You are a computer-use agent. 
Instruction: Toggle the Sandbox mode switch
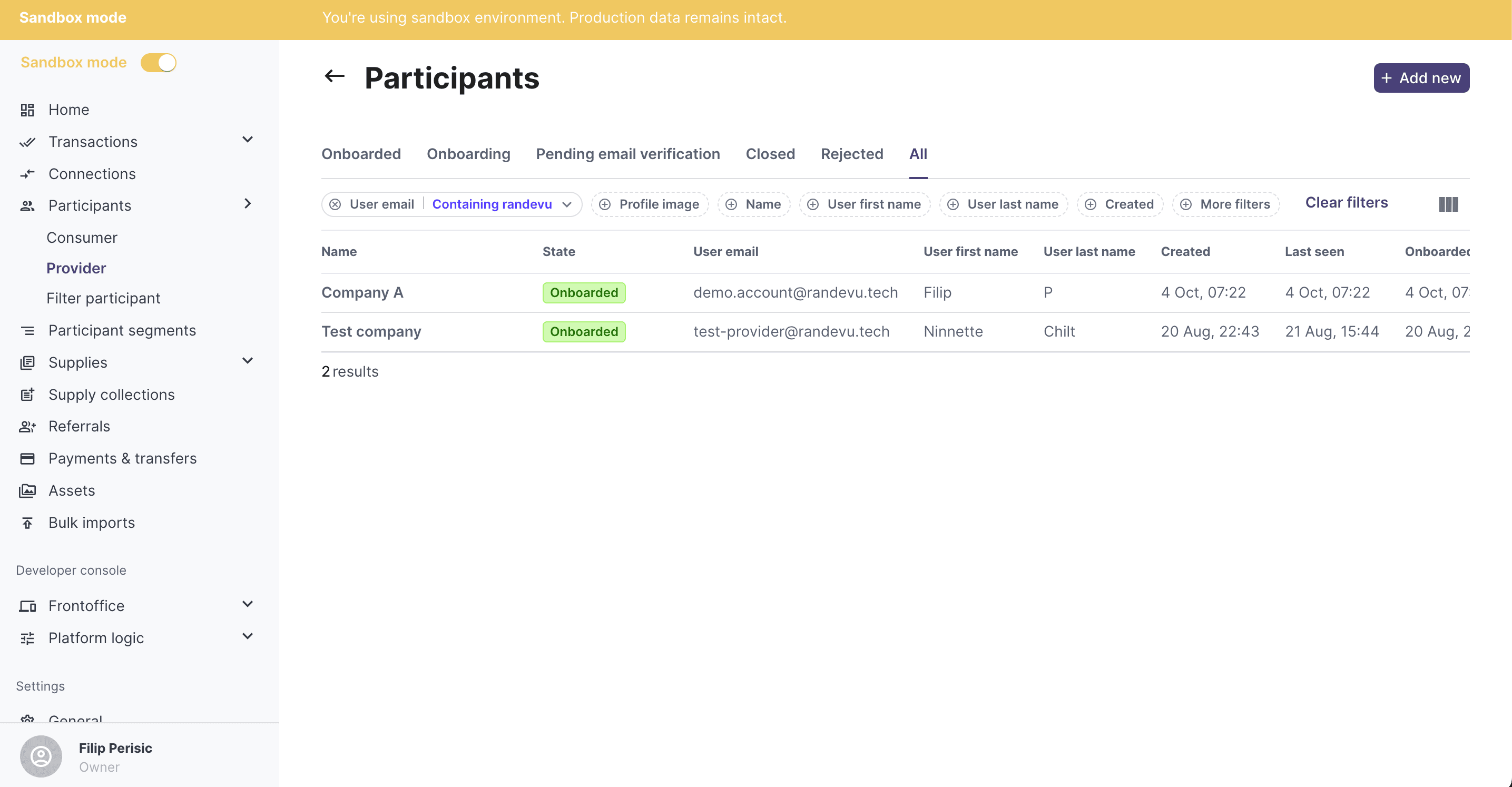click(x=159, y=62)
